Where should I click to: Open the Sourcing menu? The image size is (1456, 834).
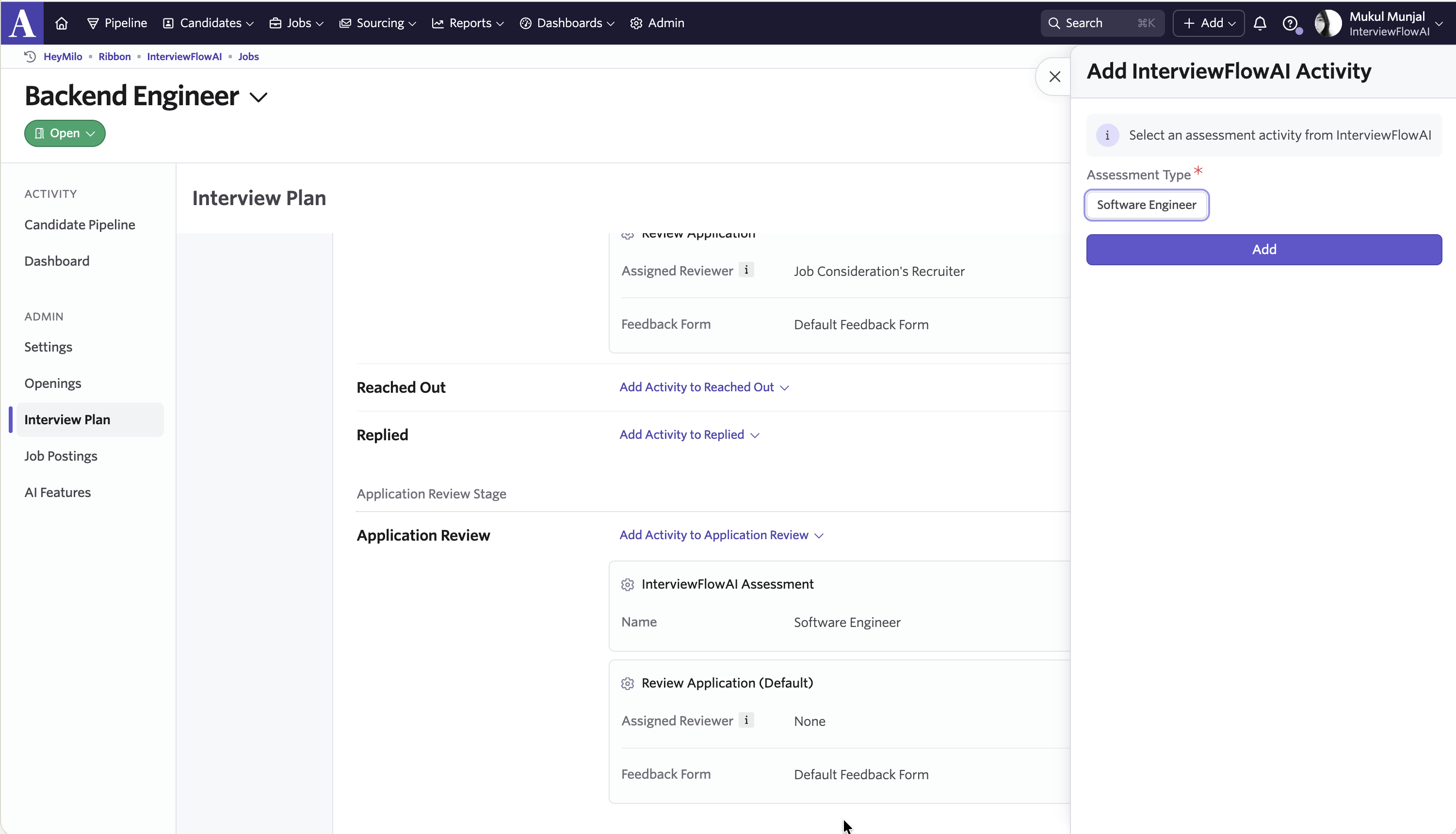pyautogui.click(x=377, y=23)
